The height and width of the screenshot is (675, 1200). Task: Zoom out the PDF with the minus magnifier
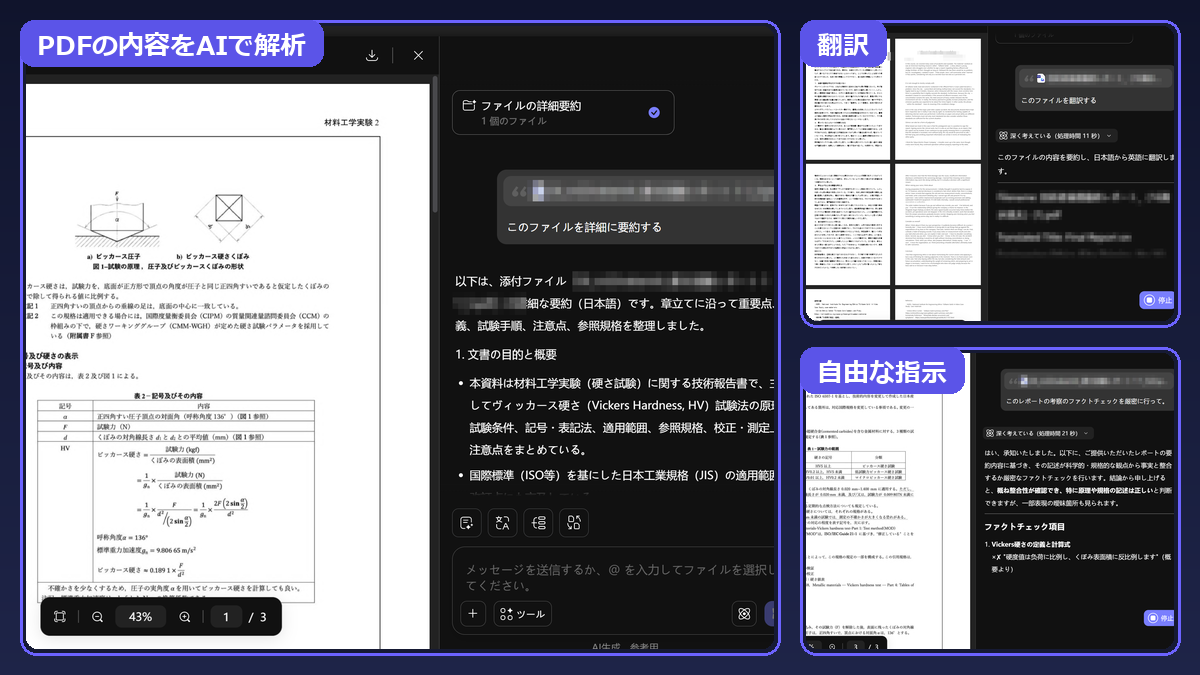[x=97, y=617]
